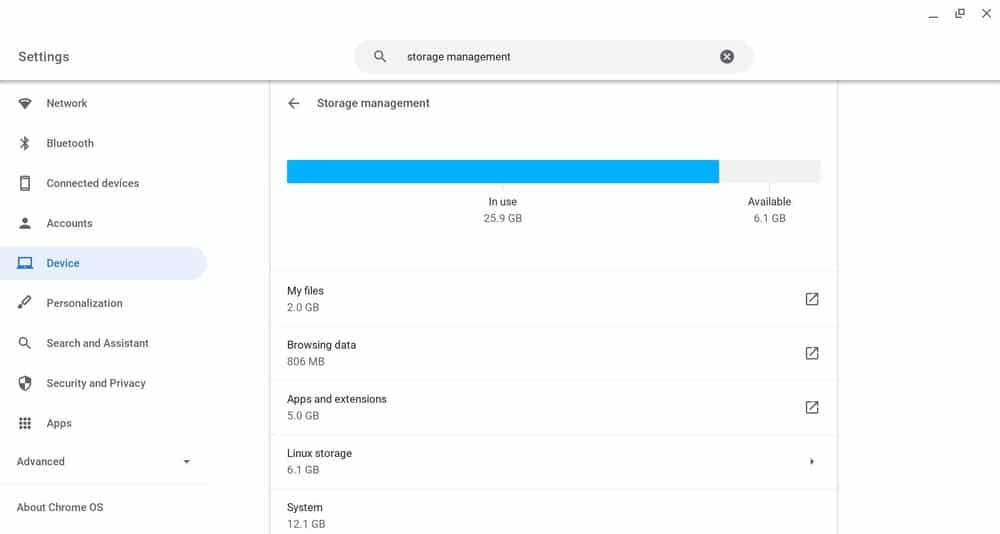The height and width of the screenshot is (534, 1000).
Task: Expand Linux storage with arrow
Action: tap(812, 461)
